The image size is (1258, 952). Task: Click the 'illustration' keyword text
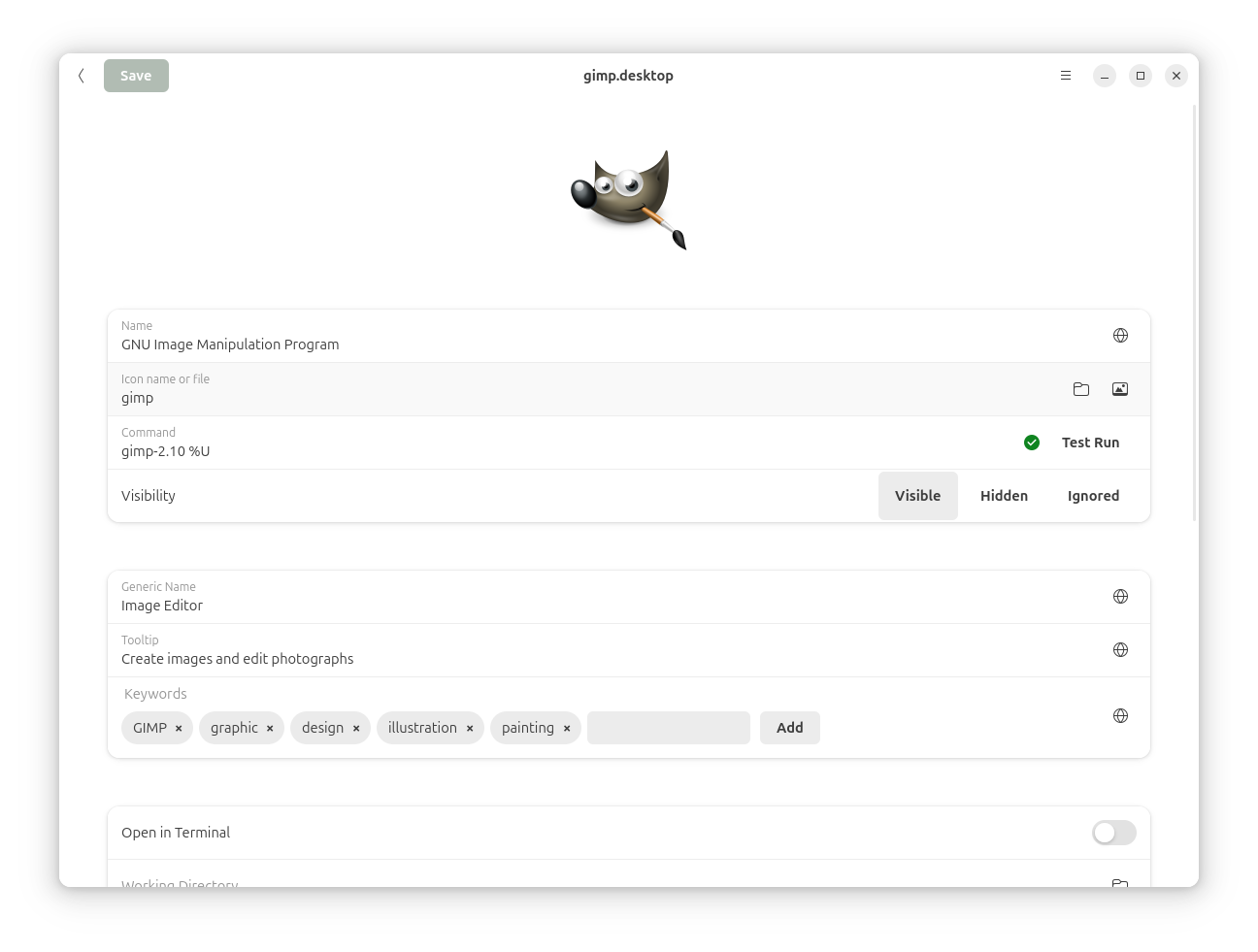[x=422, y=728]
